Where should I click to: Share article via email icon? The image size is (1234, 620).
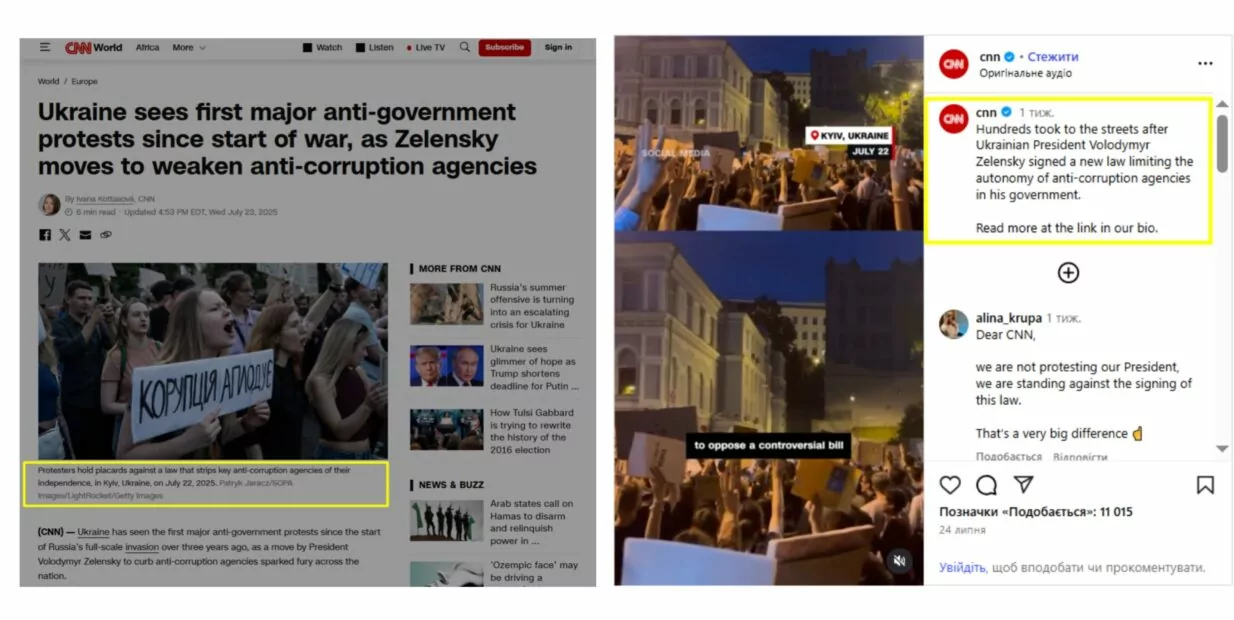[85, 235]
